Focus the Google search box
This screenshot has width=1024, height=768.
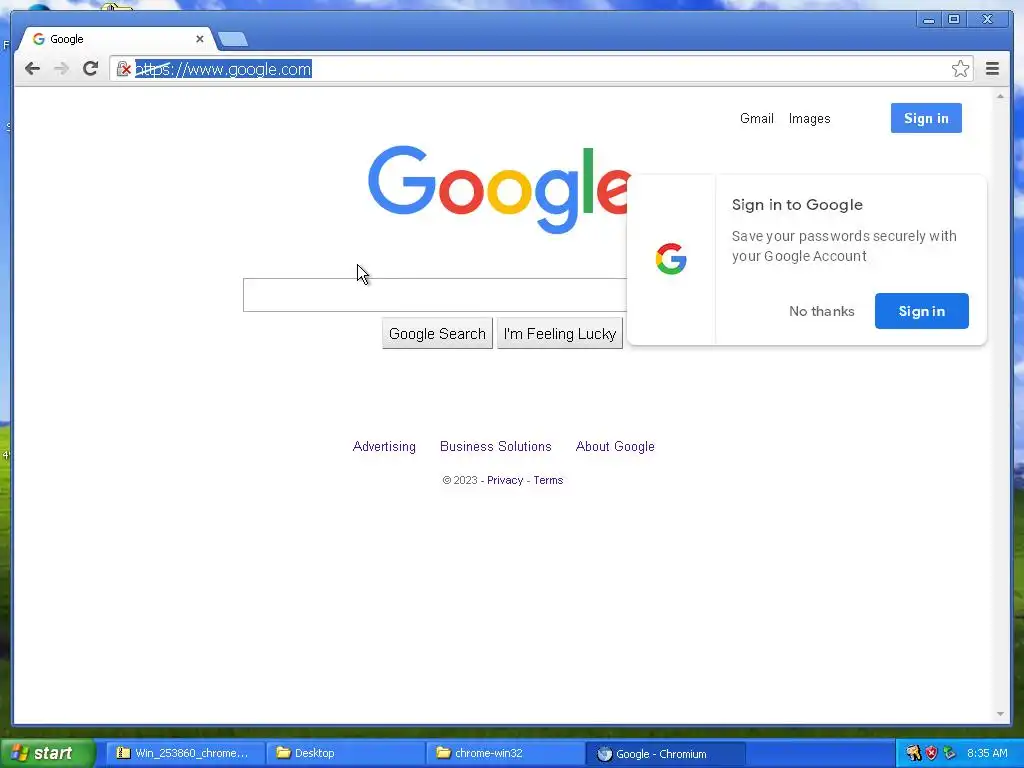pyautogui.click(x=435, y=295)
